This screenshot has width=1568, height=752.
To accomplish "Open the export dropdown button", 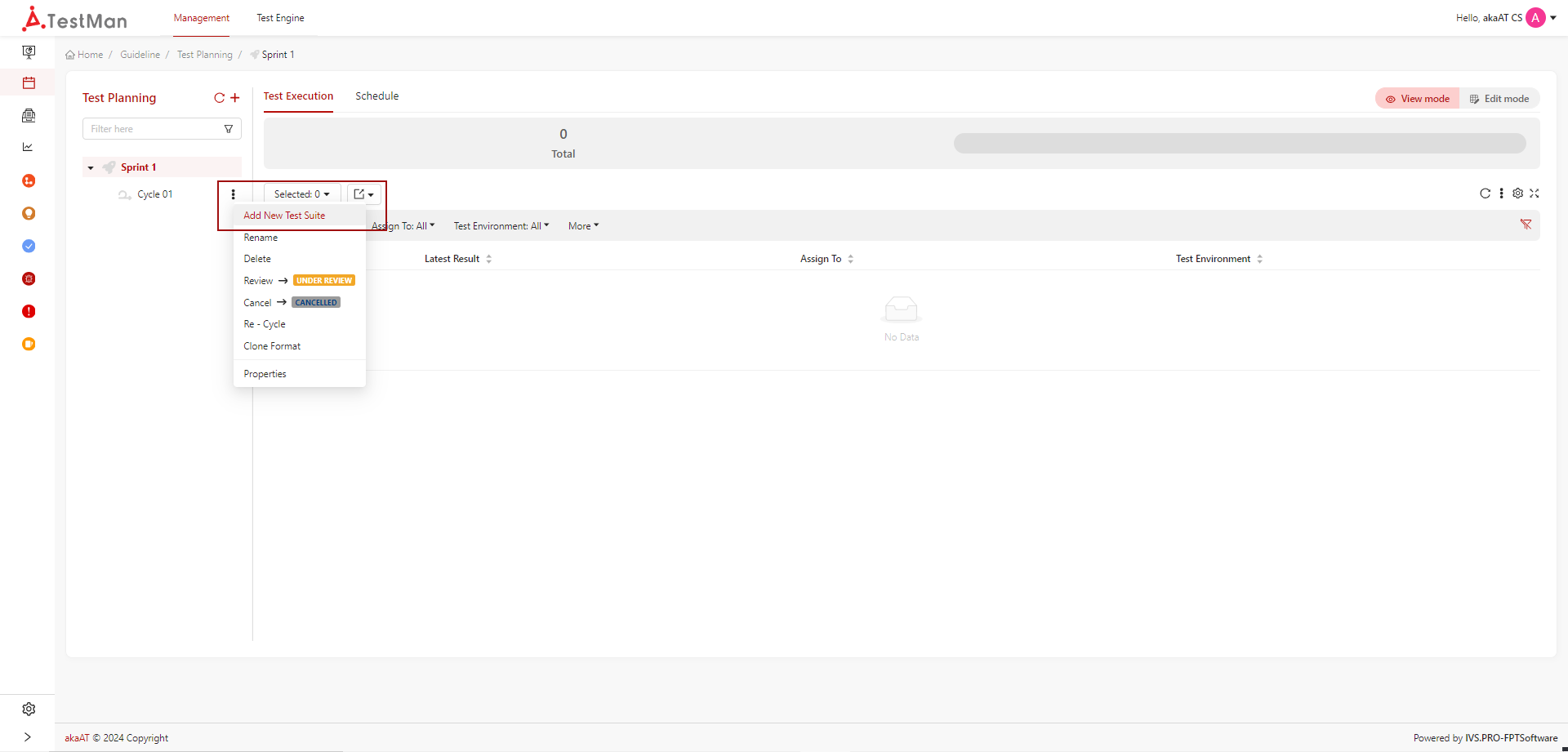I will pos(364,194).
